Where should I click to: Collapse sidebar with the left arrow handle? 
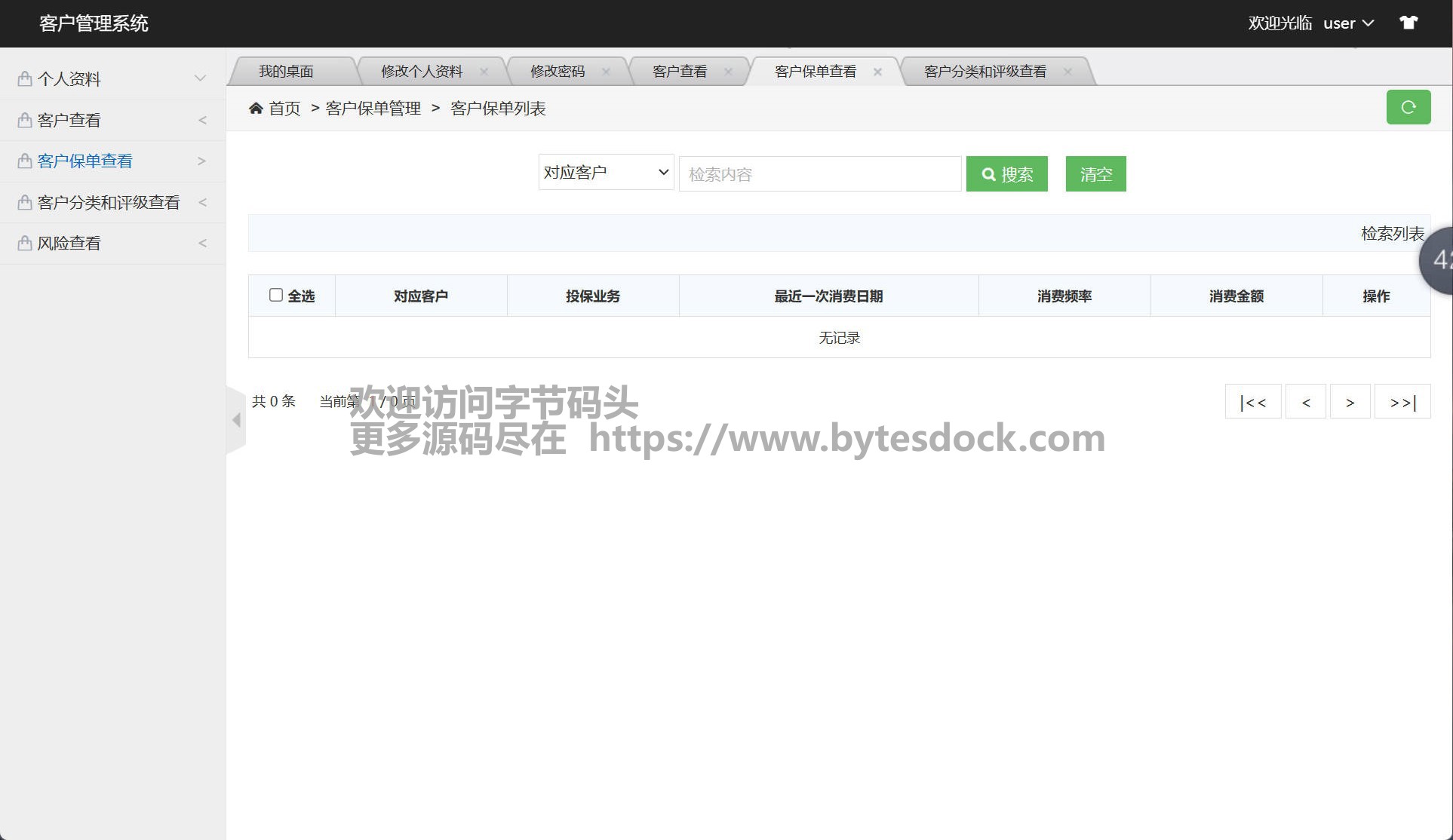236,420
